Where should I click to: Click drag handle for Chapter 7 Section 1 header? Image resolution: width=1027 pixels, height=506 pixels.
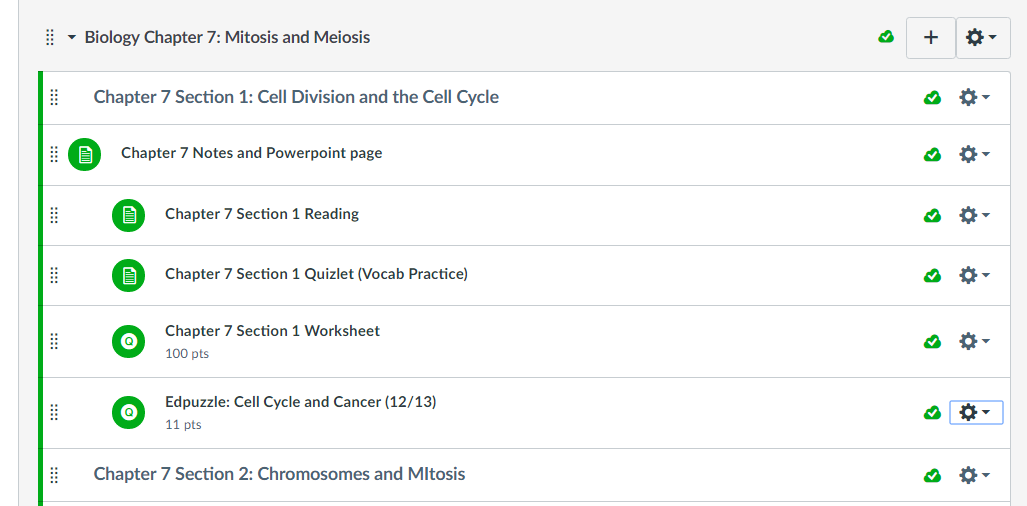54,97
